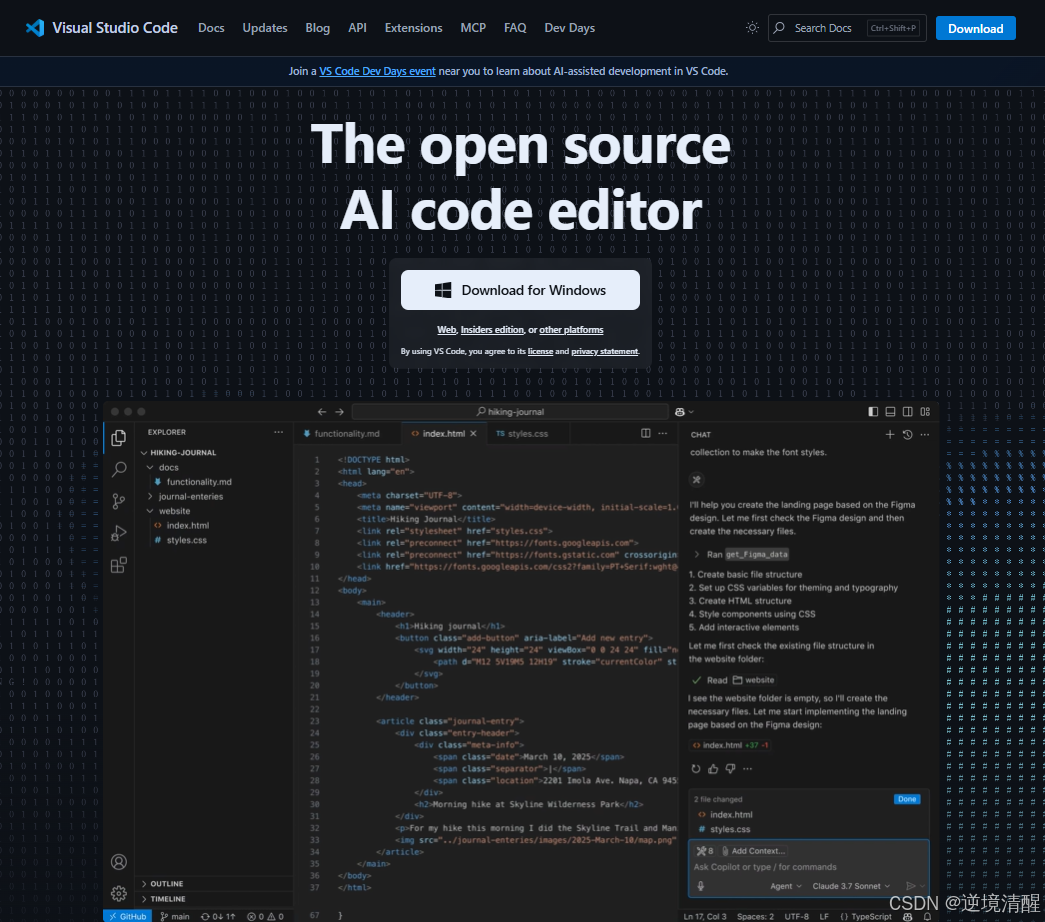This screenshot has width=1045, height=922.
Task: Click the editor forward navigation arrow
Action: tap(339, 412)
